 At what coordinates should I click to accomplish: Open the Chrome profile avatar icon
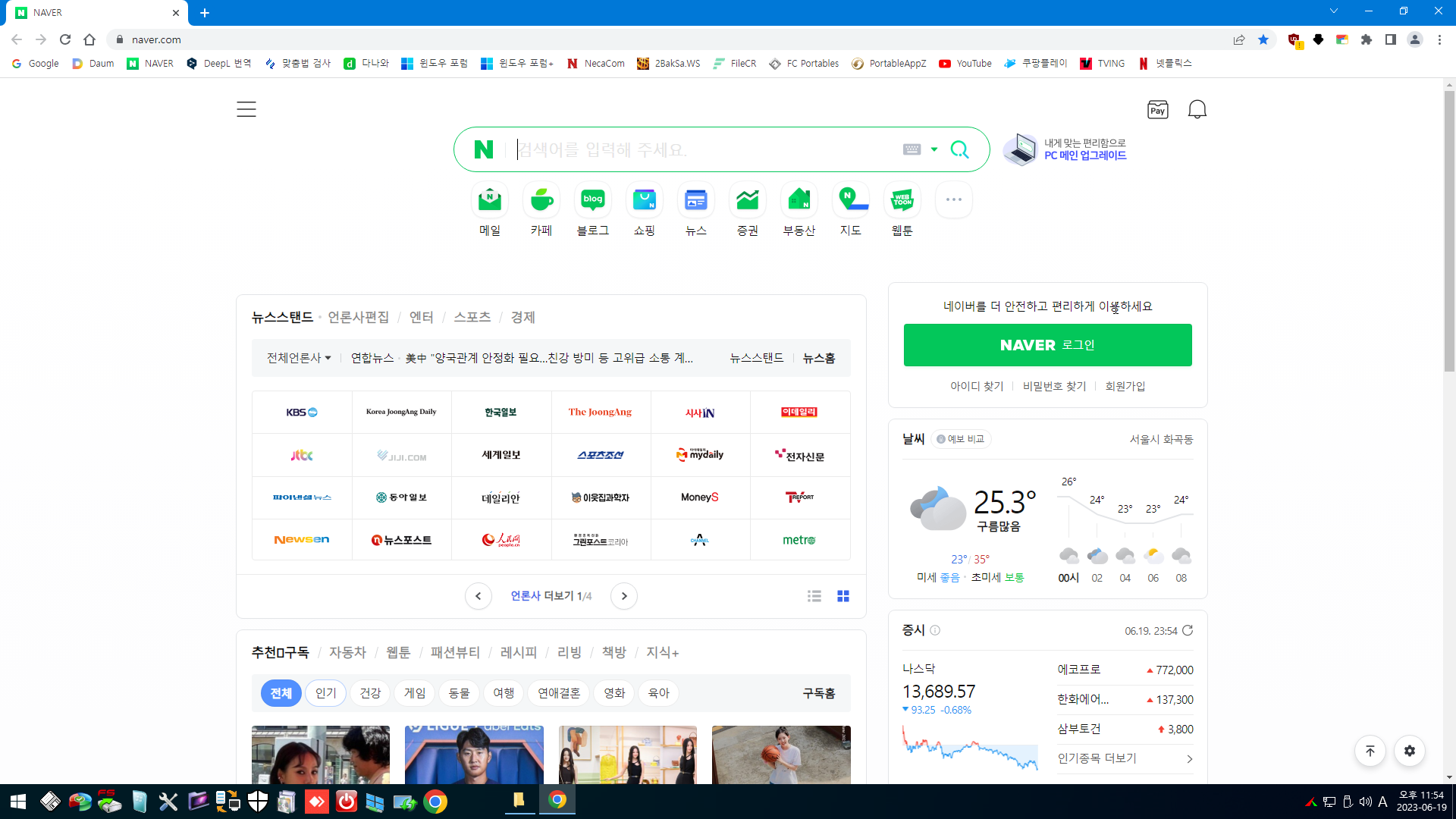(x=1415, y=39)
